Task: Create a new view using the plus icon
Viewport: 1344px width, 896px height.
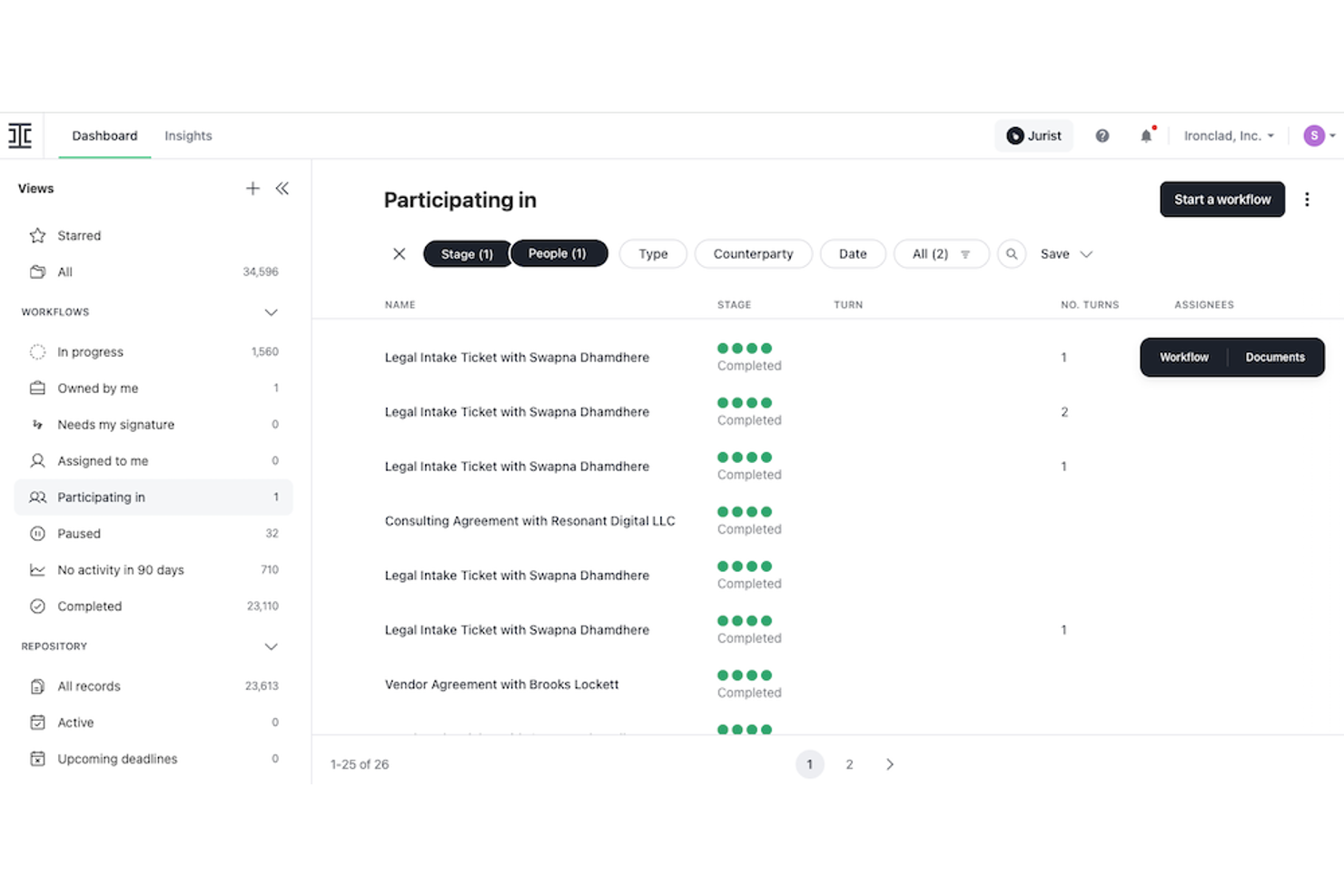Action: [x=252, y=188]
